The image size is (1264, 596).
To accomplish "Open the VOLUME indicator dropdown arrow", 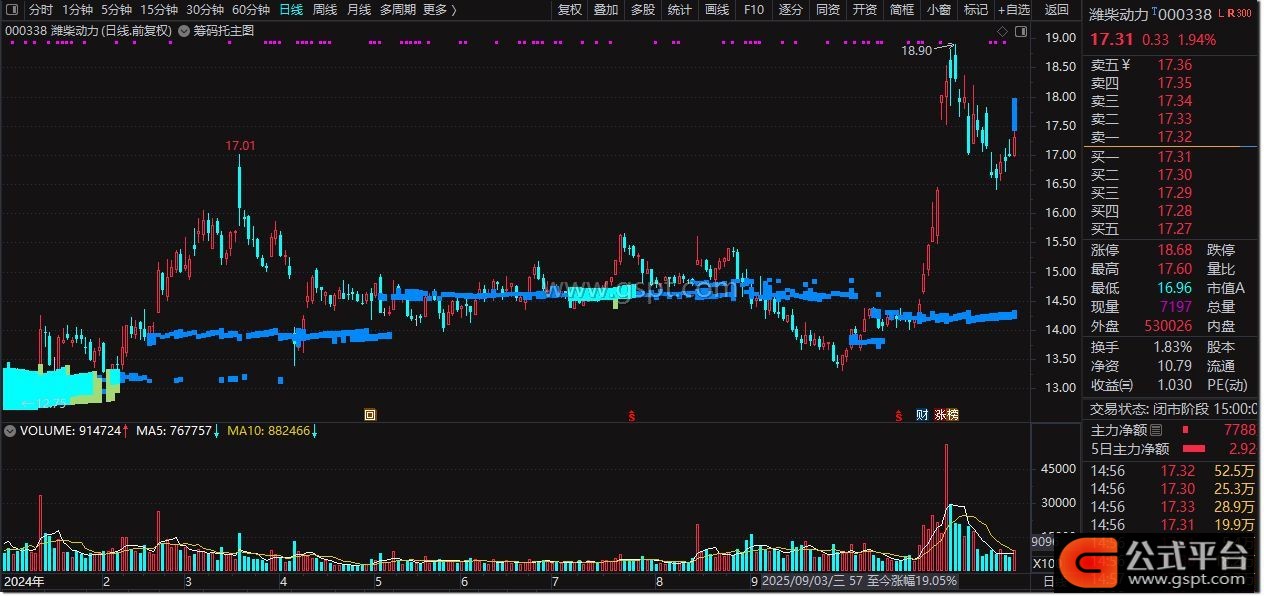I will (x=10, y=431).
